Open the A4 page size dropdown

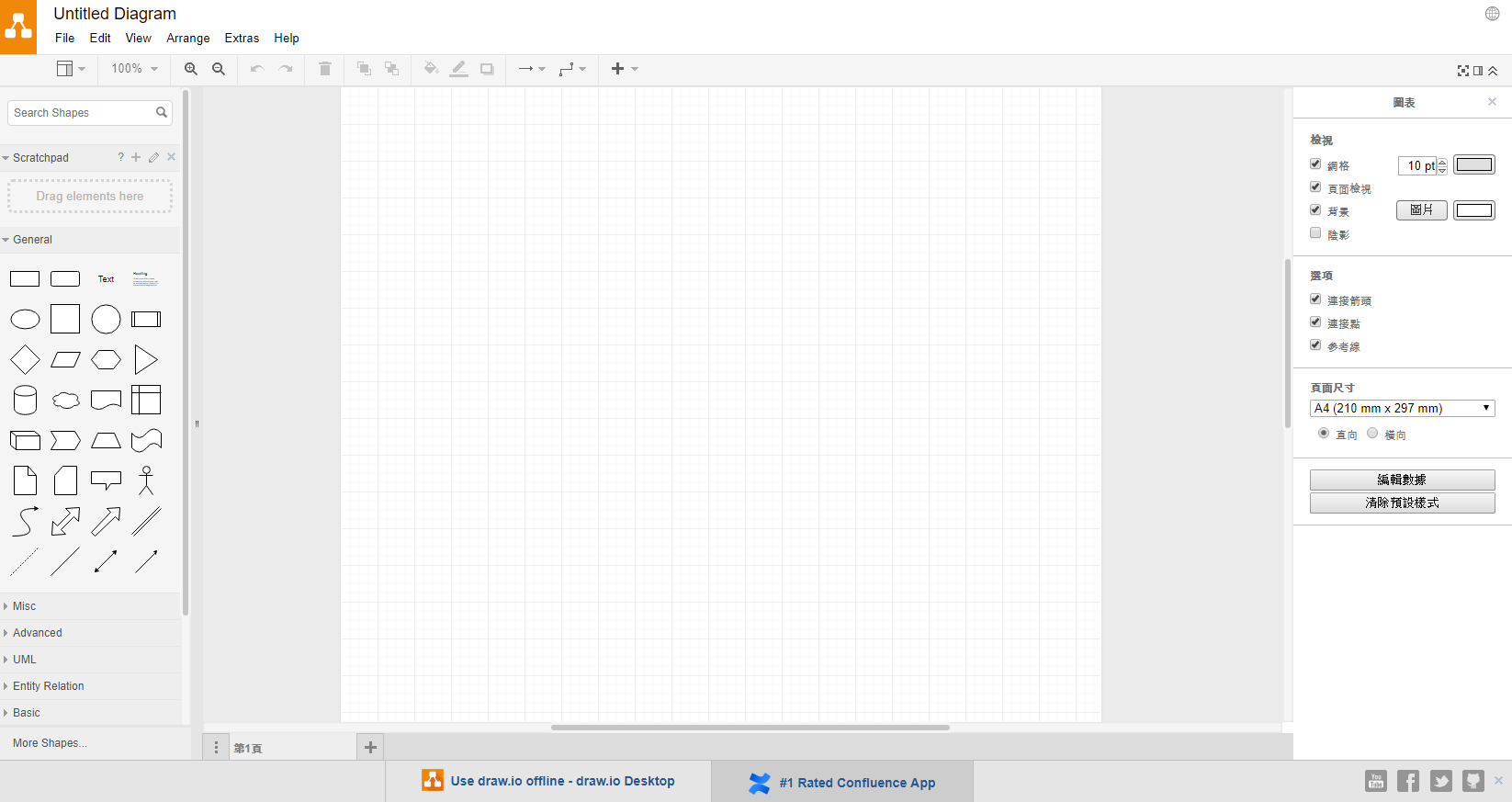(1403, 409)
